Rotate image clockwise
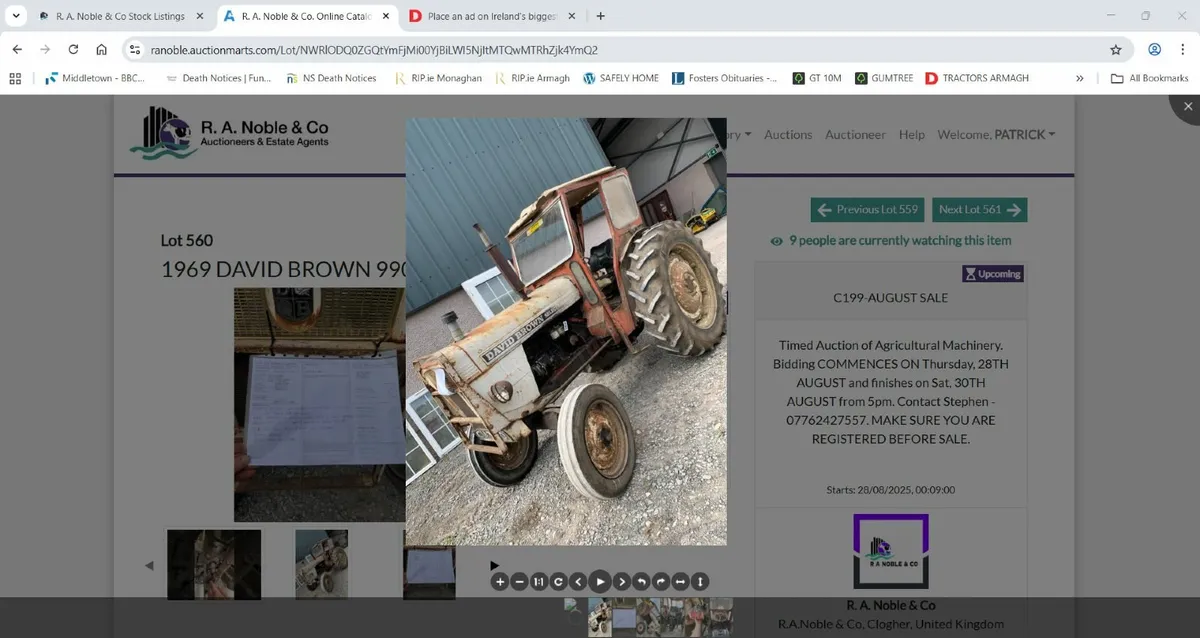Screen dimensions: 1200x638 coord(660,582)
